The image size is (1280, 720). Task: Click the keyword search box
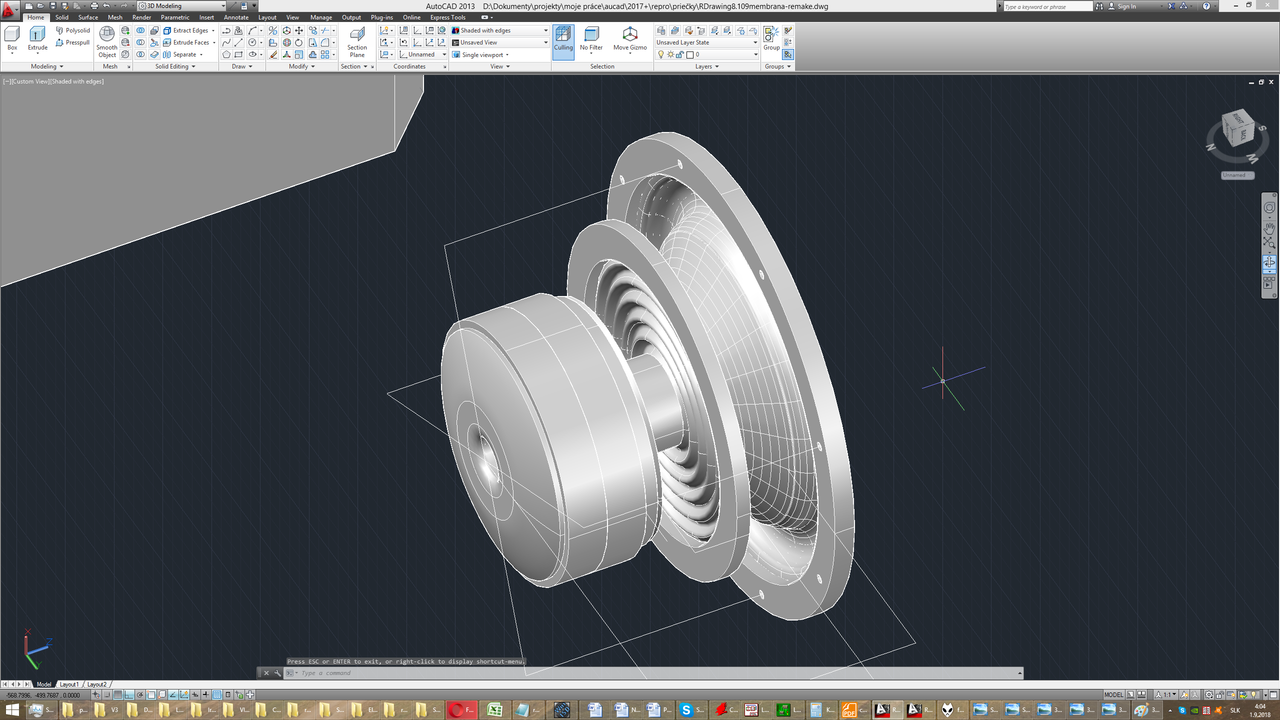(x=1047, y=6)
